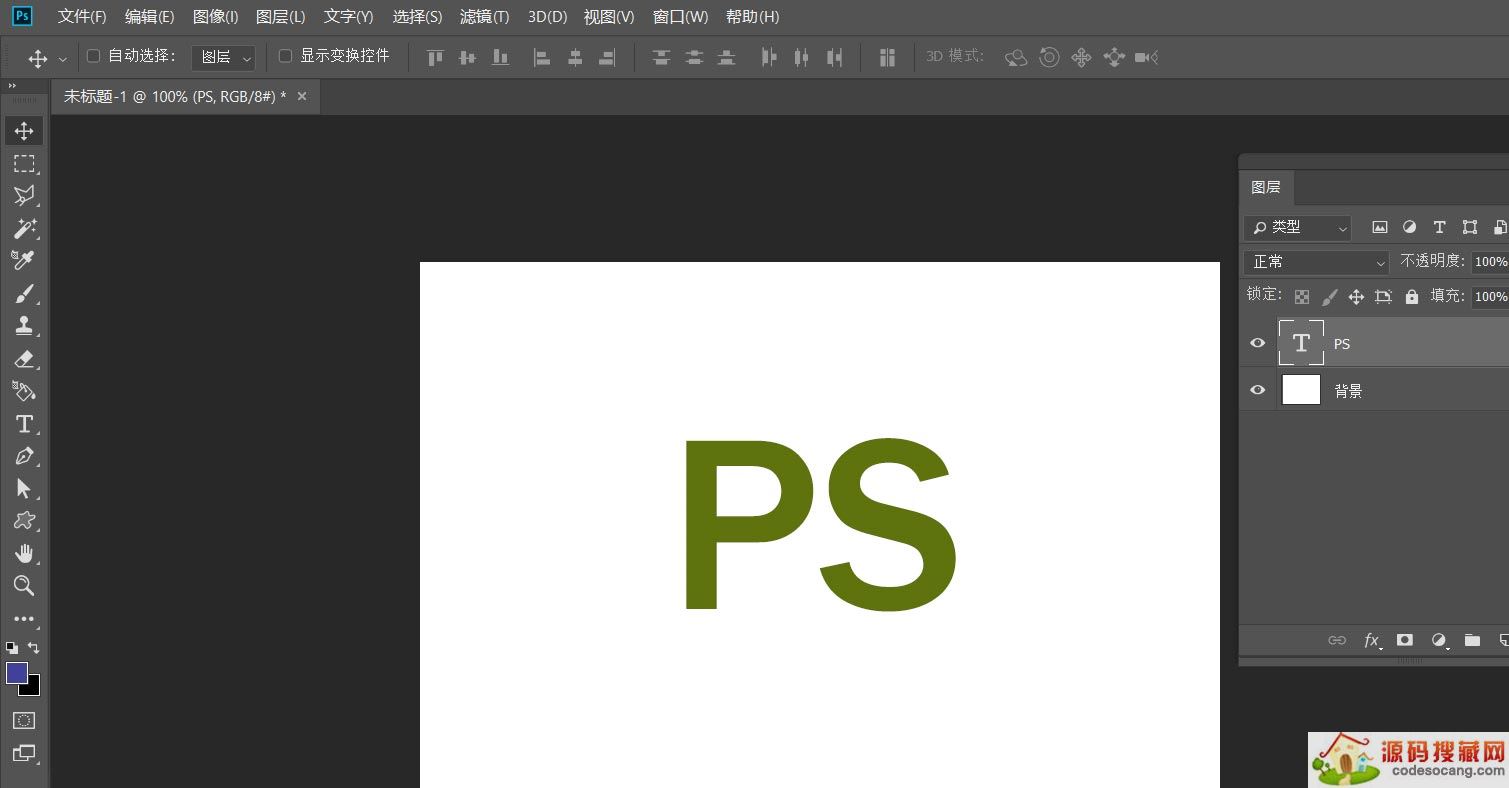Click the Auto-Align Layers icon
Screen dimensions: 1509x788
point(887,58)
